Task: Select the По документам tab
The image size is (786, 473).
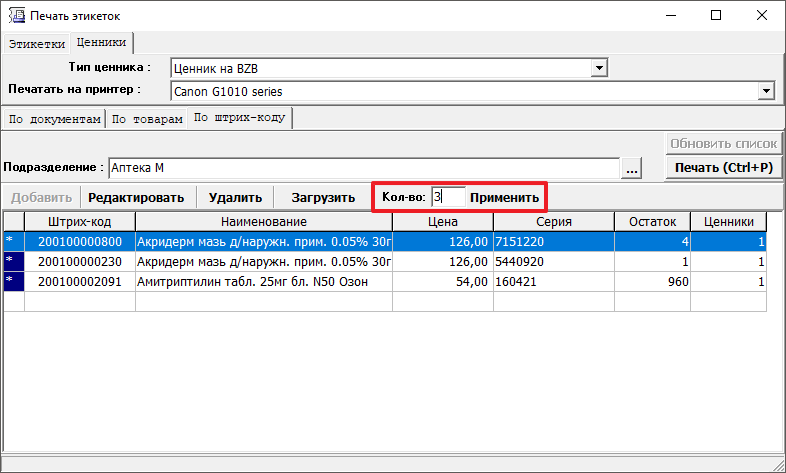Action: [54, 119]
